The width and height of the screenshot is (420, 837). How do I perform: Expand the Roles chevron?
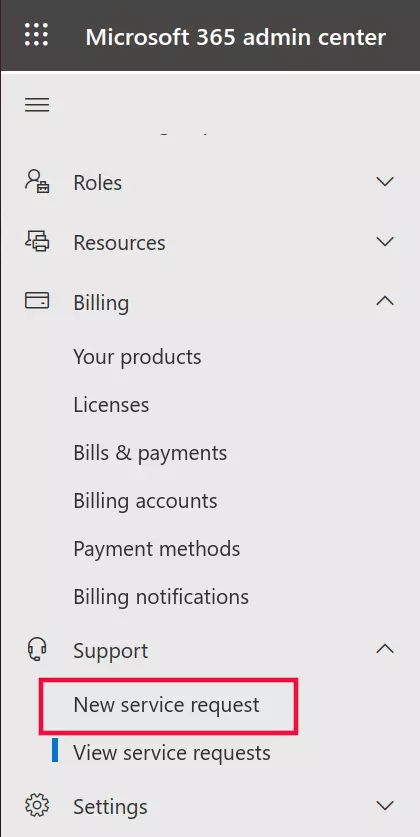[385, 181]
